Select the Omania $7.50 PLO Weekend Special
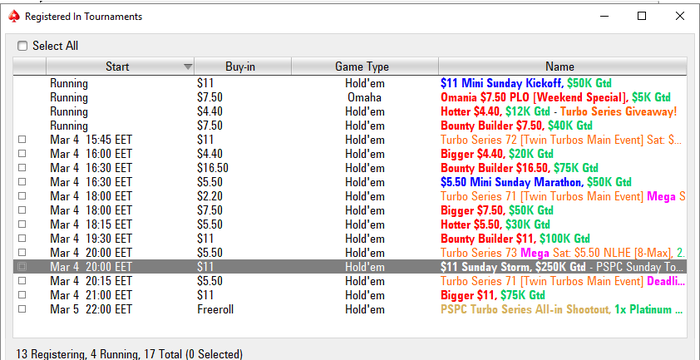 [555, 97]
